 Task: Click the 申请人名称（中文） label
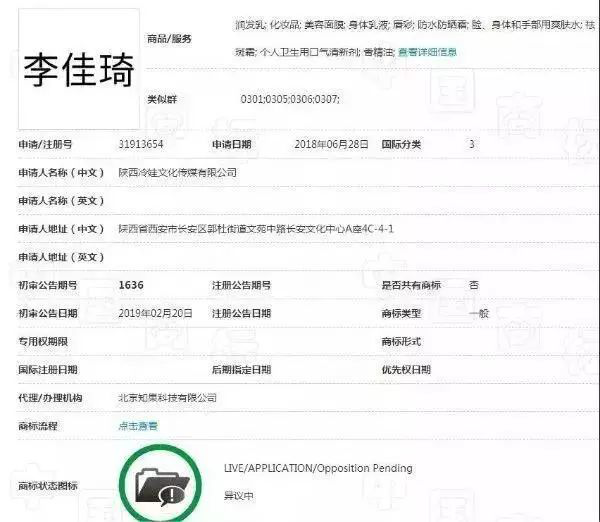pyautogui.click(x=61, y=173)
